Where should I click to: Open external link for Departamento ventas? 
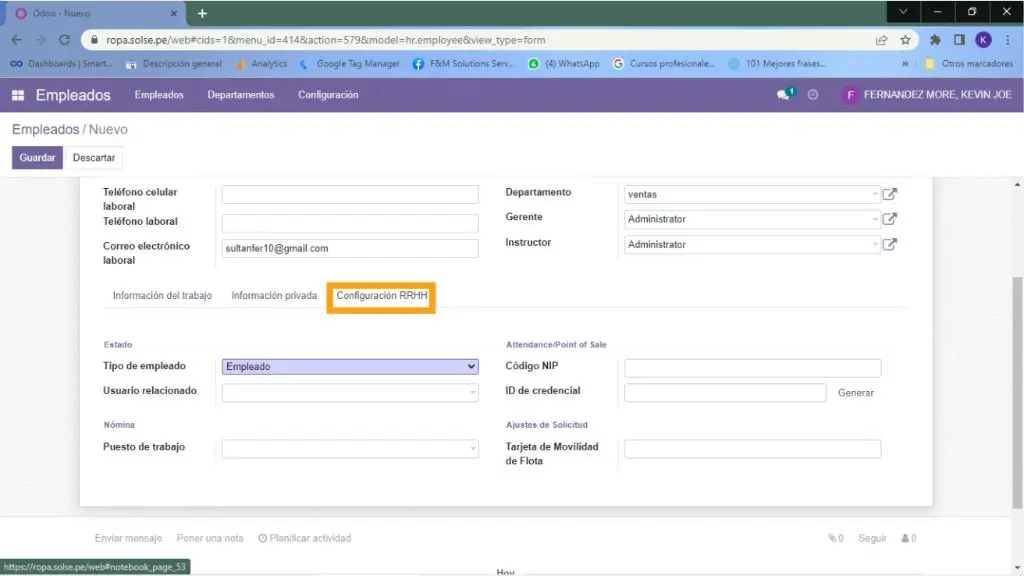coord(889,194)
